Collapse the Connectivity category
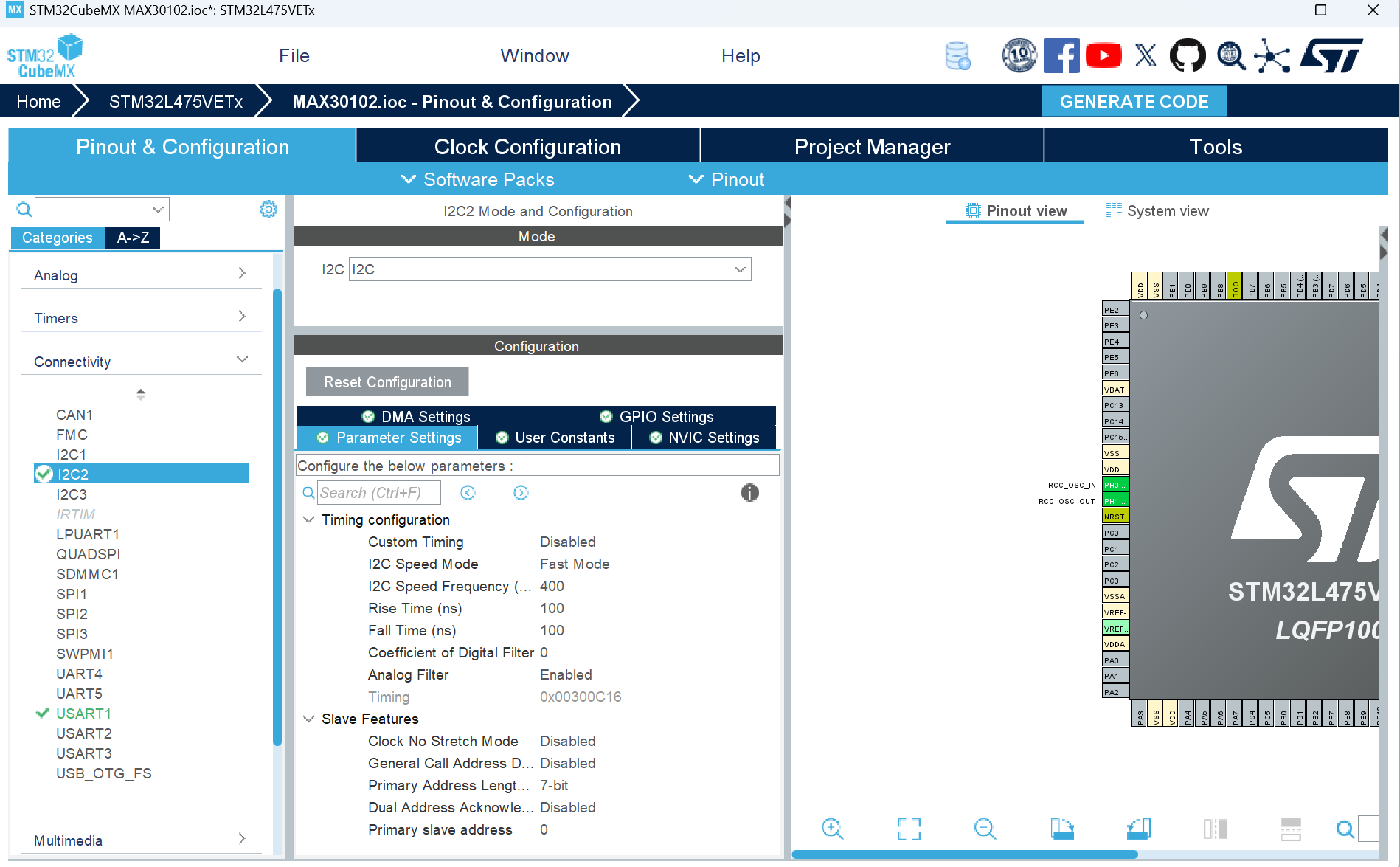Screen dimensions: 1400x867 [x=140, y=361]
